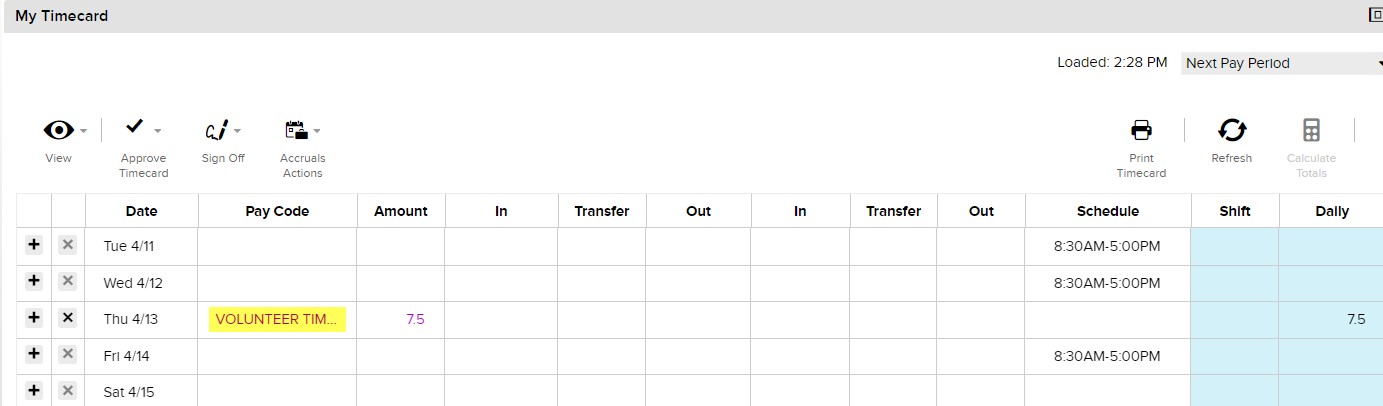Screen dimensions: 1383x406
Task: Click the first In cell for Wed 4/12
Action: click(501, 283)
